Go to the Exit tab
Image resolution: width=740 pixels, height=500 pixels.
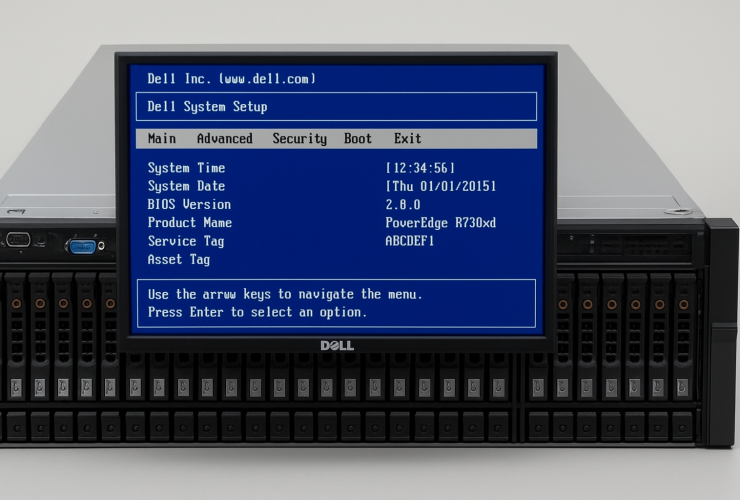tap(407, 138)
